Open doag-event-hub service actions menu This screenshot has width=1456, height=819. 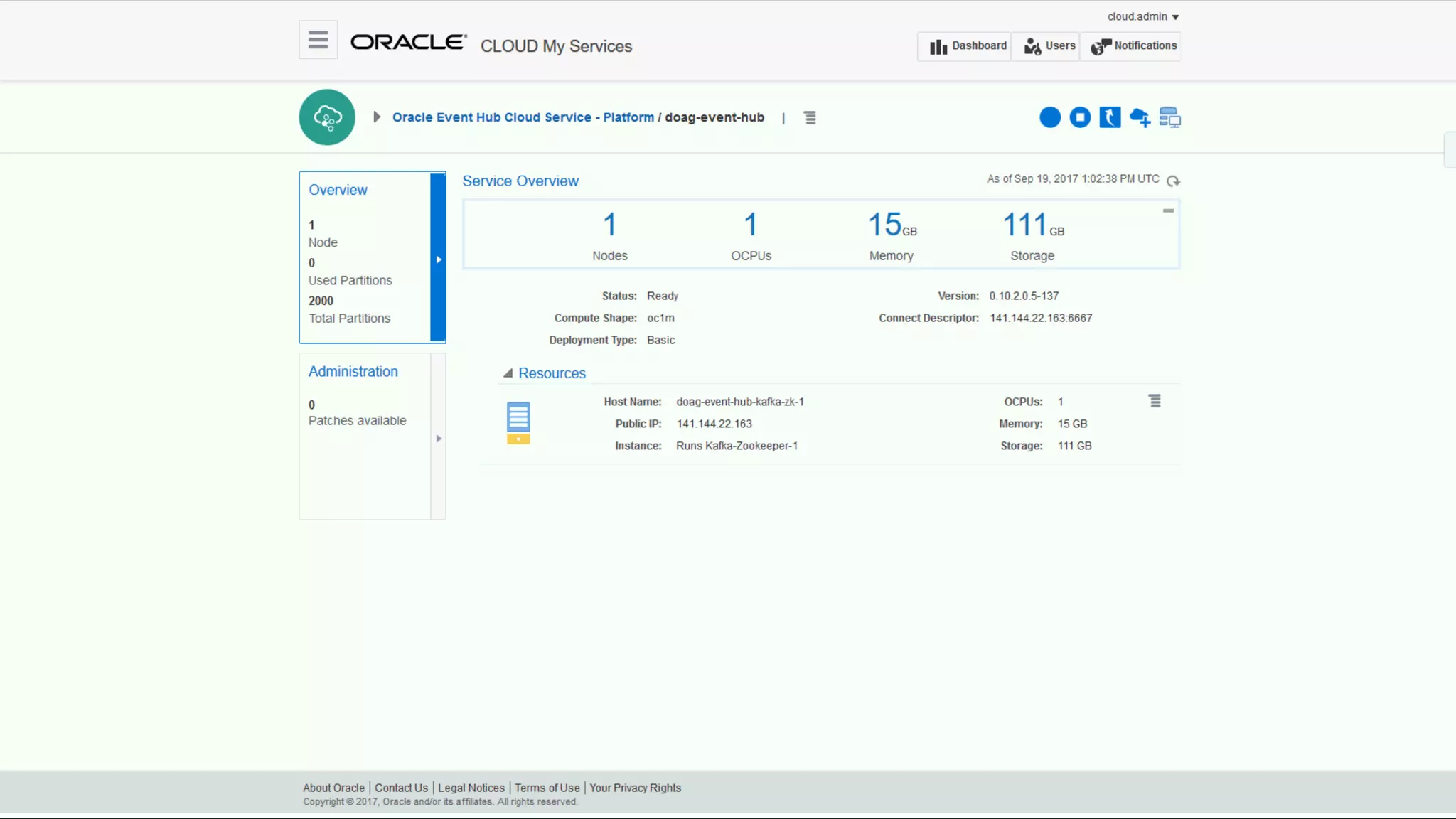click(810, 118)
